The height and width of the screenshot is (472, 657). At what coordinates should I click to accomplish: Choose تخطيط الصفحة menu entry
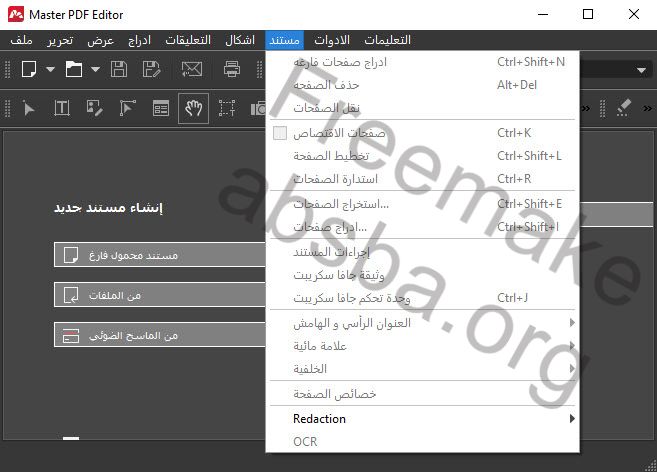pos(422,156)
